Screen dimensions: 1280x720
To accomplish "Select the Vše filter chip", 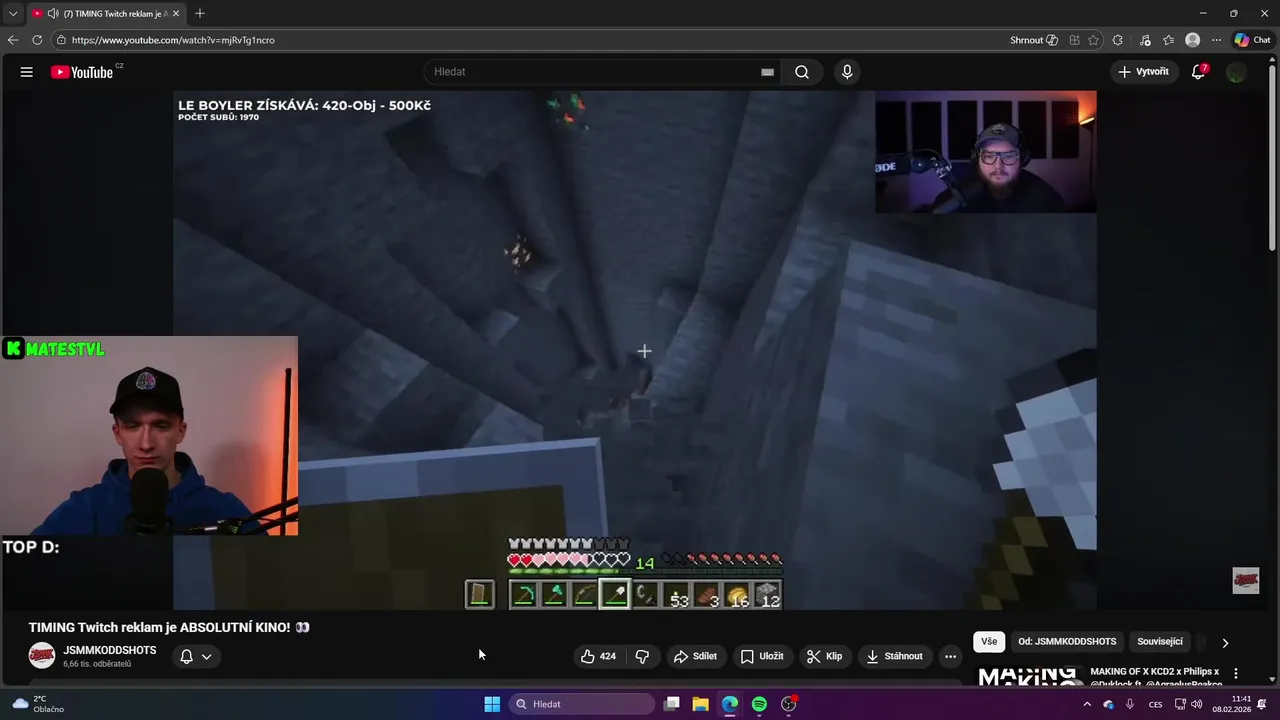I will (x=989, y=642).
